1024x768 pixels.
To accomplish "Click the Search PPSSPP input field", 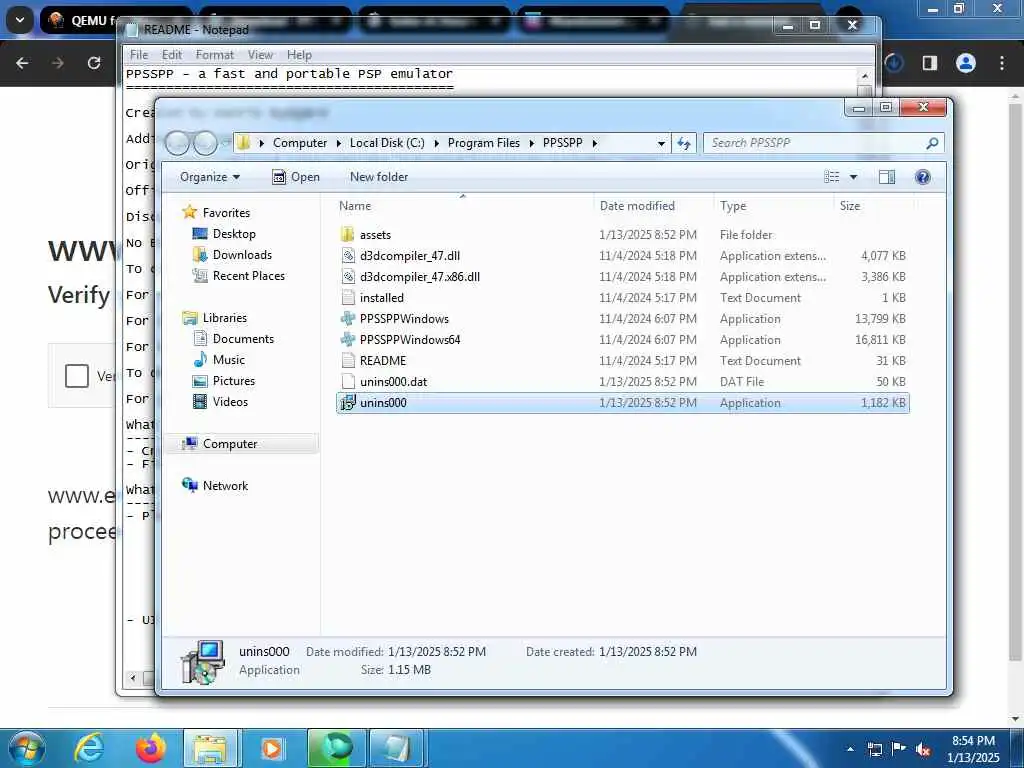I will (816, 143).
